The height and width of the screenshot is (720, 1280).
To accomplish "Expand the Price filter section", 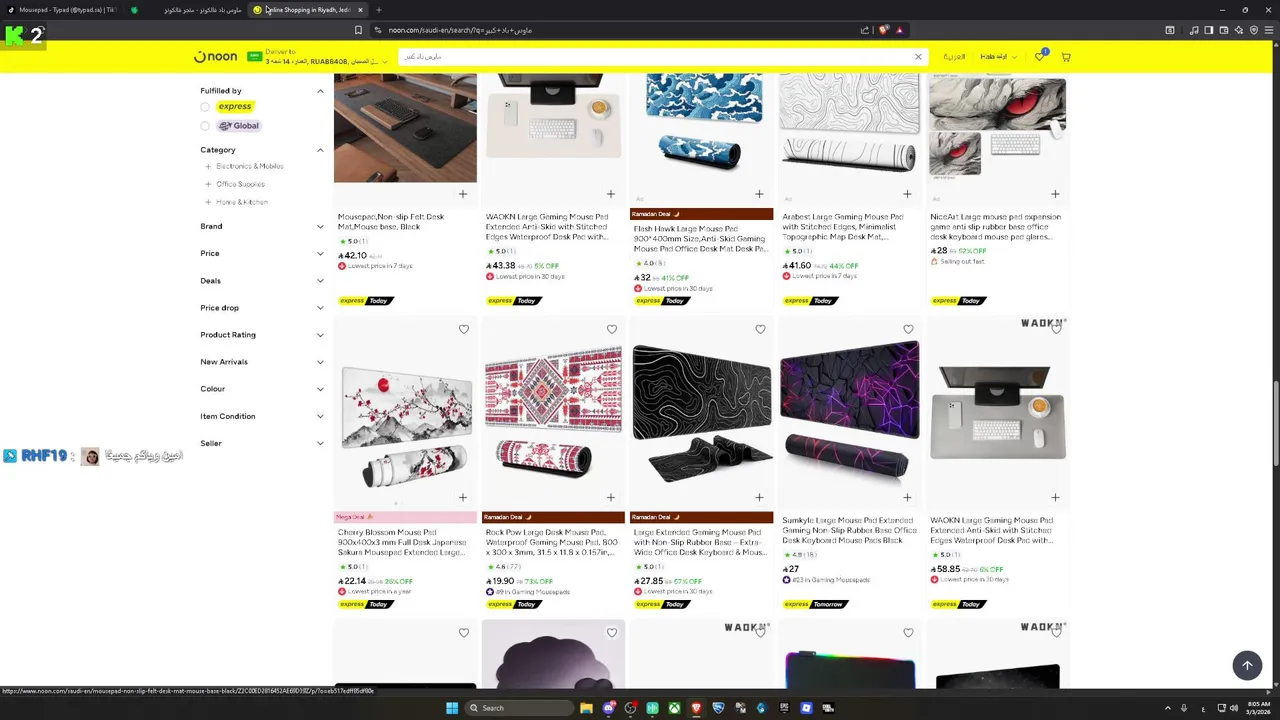I will click(262, 253).
